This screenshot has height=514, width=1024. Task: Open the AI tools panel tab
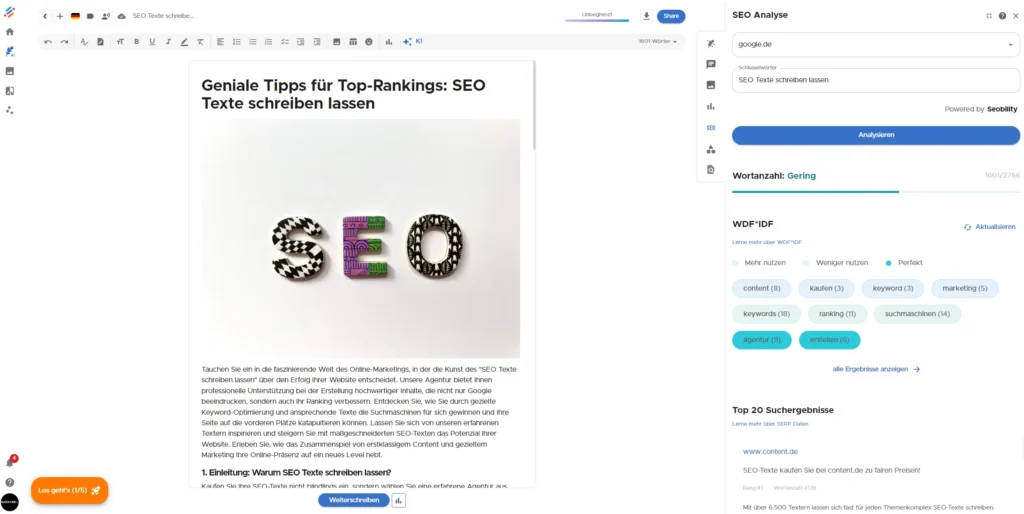711,43
